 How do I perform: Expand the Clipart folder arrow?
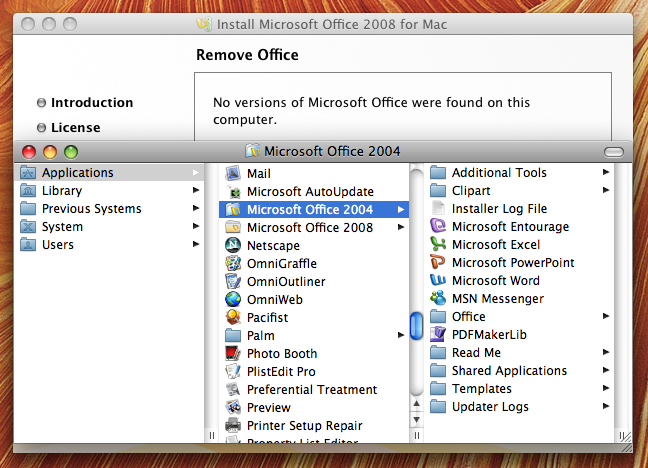point(606,190)
